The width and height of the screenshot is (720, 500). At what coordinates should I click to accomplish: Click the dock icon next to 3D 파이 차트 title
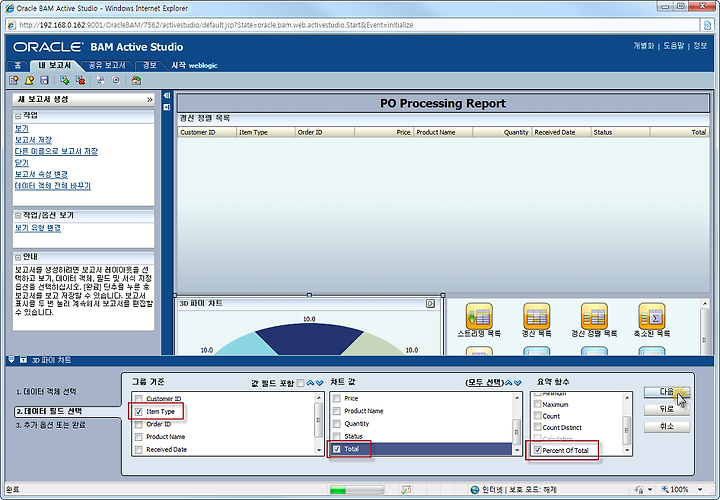pos(23,360)
